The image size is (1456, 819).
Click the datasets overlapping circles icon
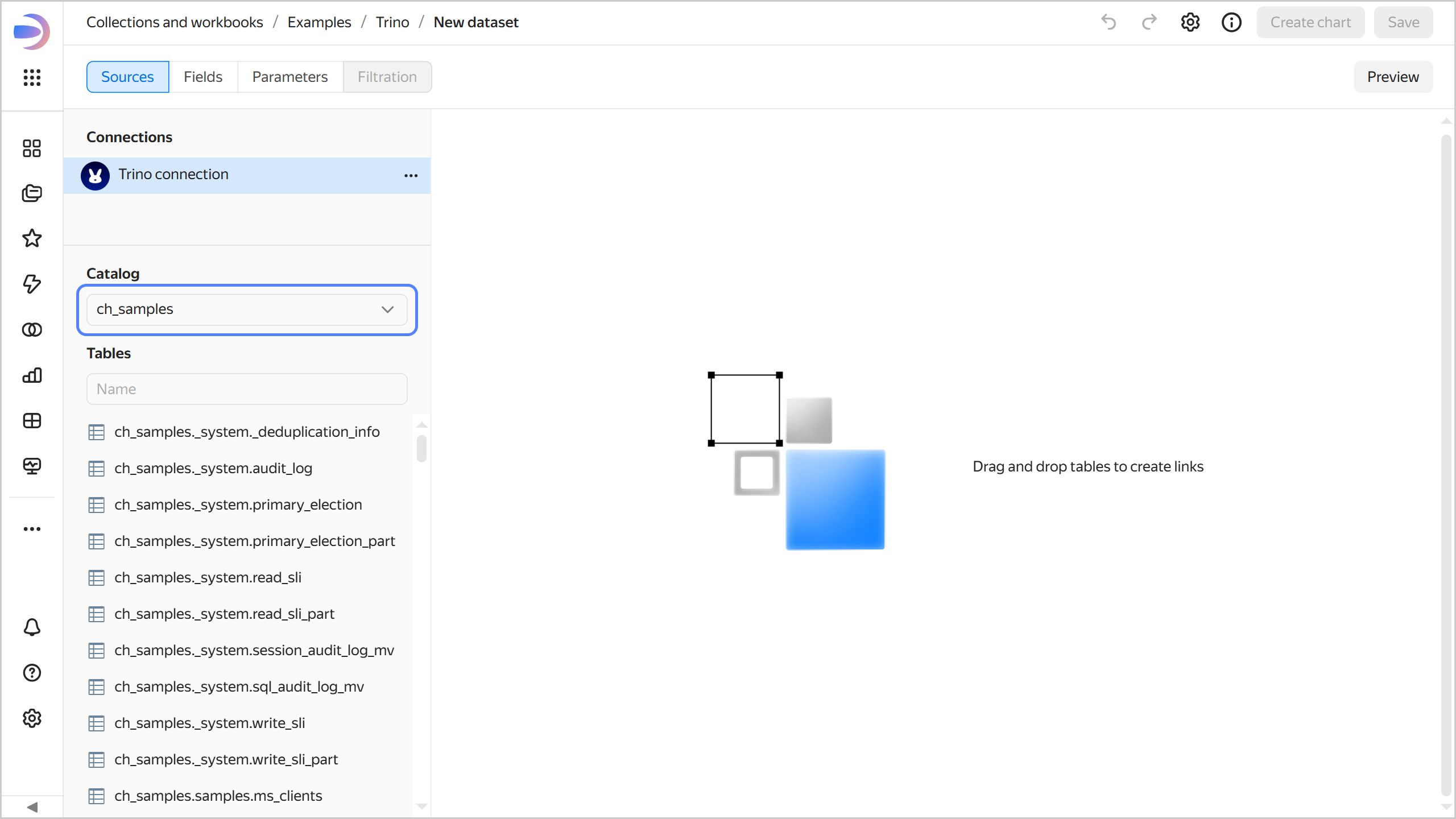(32, 330)
